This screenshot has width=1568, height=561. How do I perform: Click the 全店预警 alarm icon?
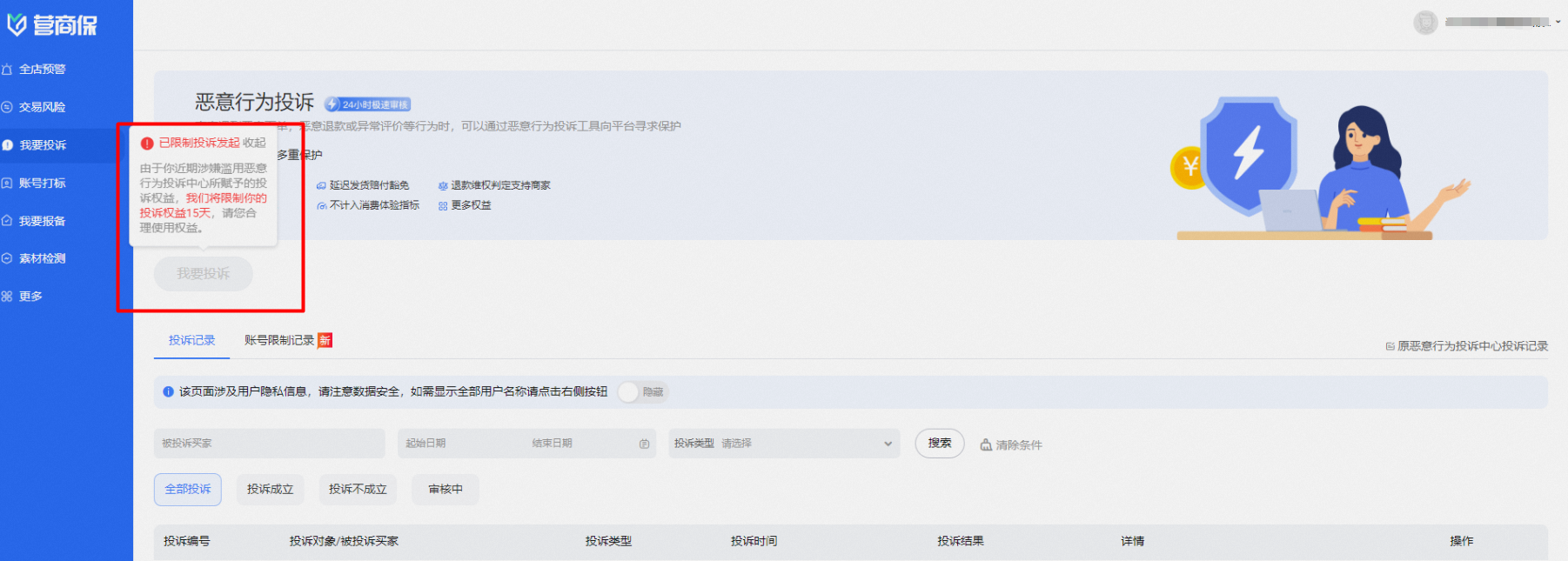(x=7, y=70)
